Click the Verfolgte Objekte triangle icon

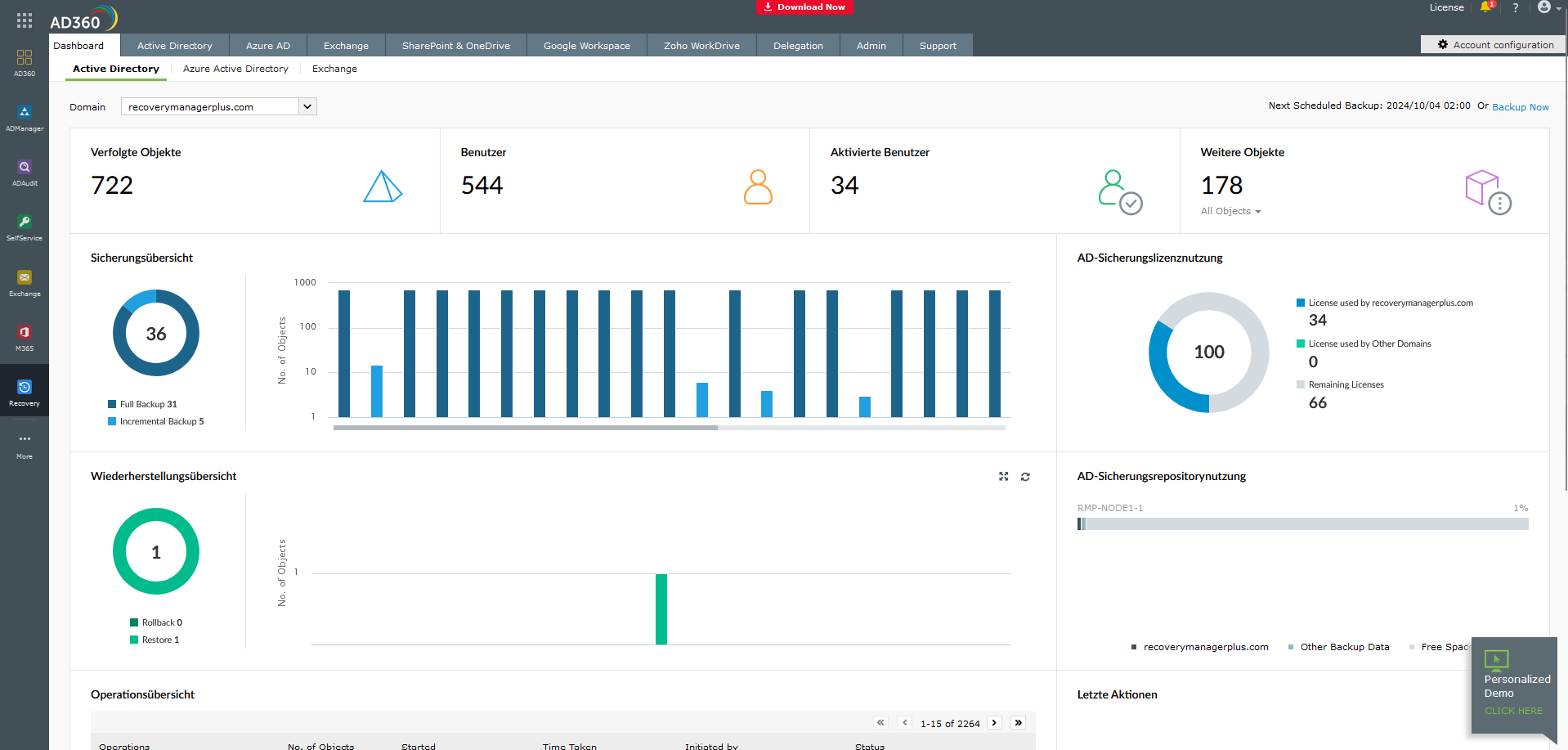pos(383,186)
